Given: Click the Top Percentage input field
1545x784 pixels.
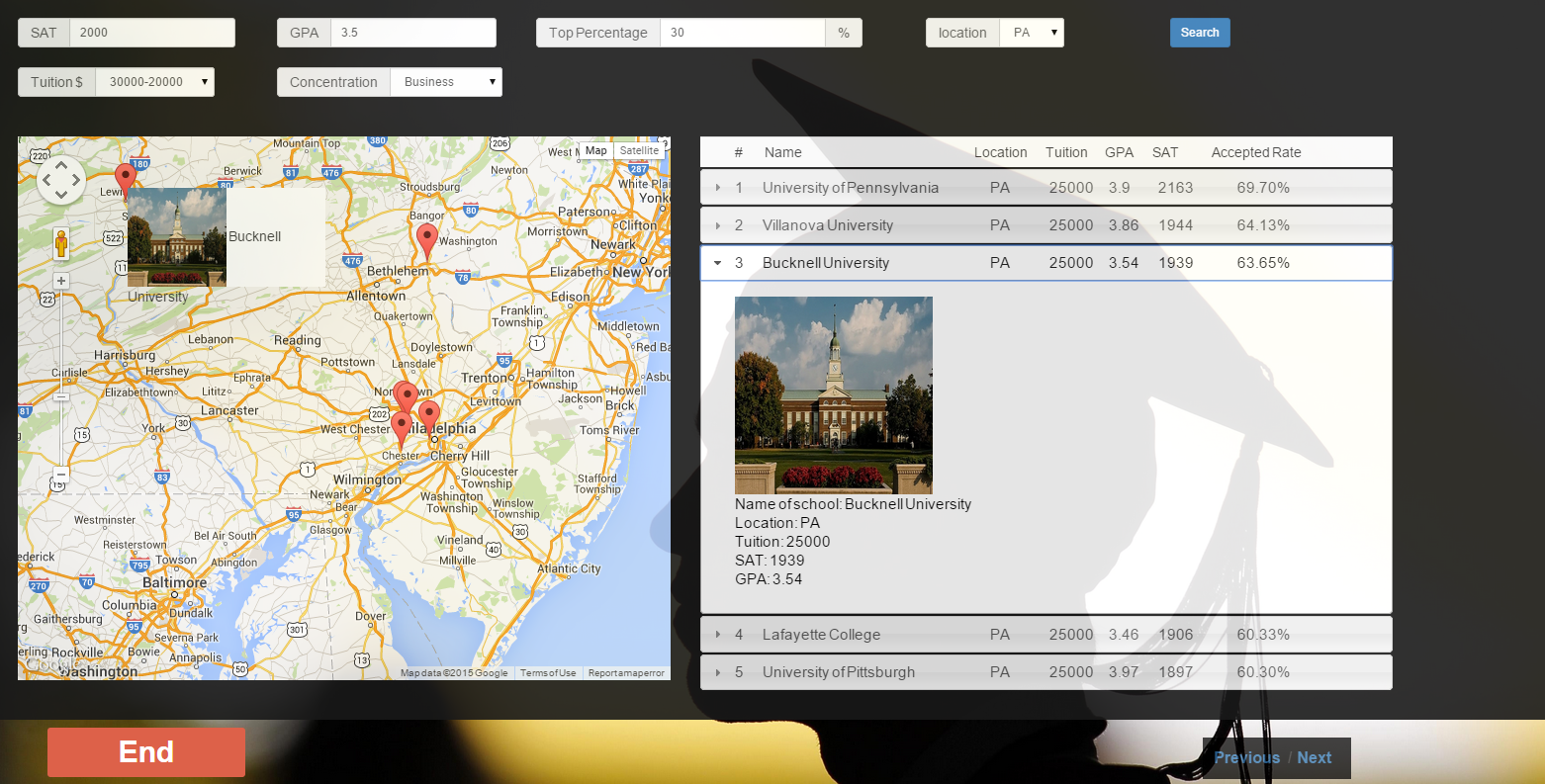Looking at the screenshot, I should pyautogui.click(x=743, y=33).
